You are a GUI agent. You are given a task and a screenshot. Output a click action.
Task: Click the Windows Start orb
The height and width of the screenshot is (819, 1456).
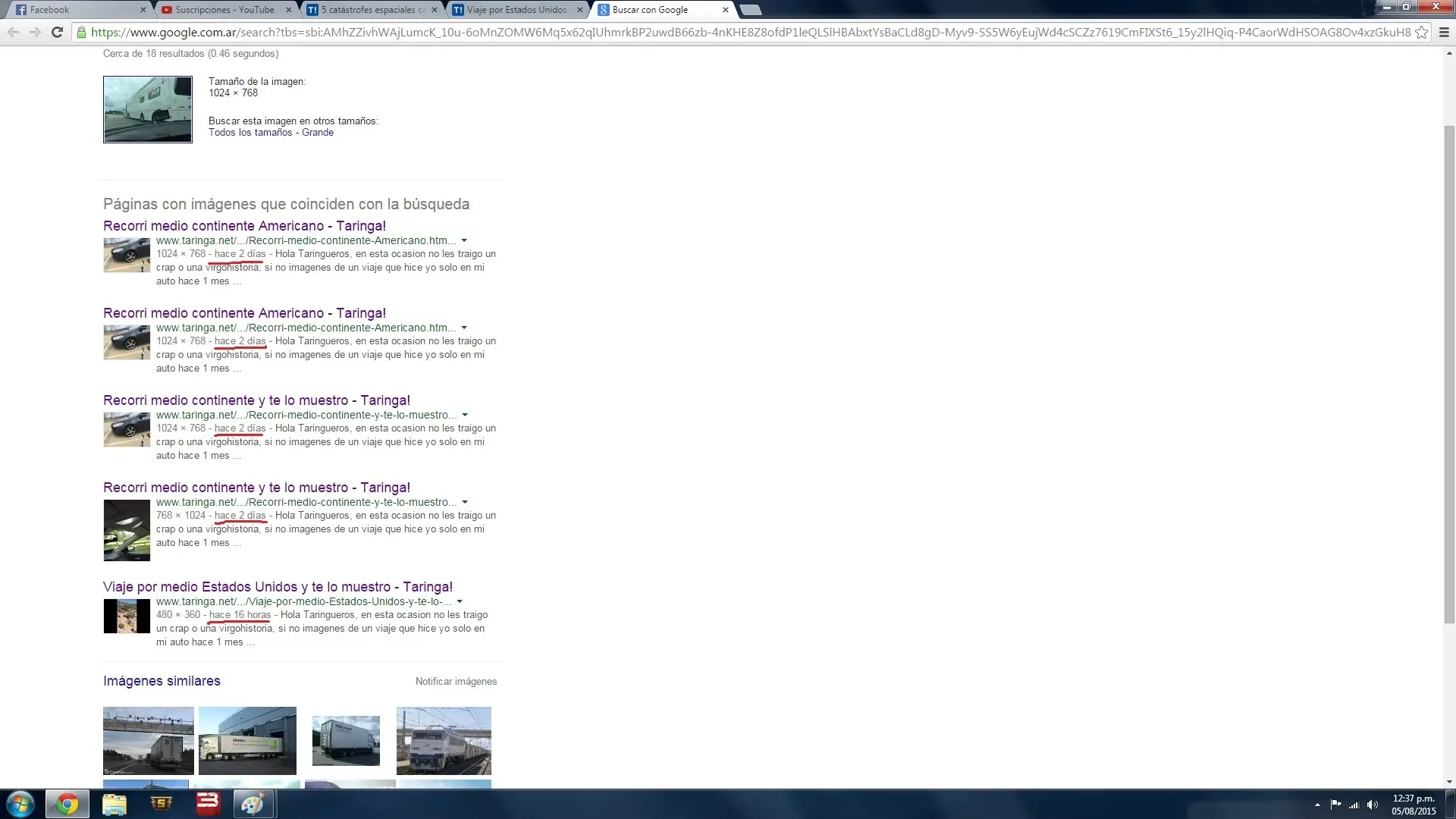(20, 804)
